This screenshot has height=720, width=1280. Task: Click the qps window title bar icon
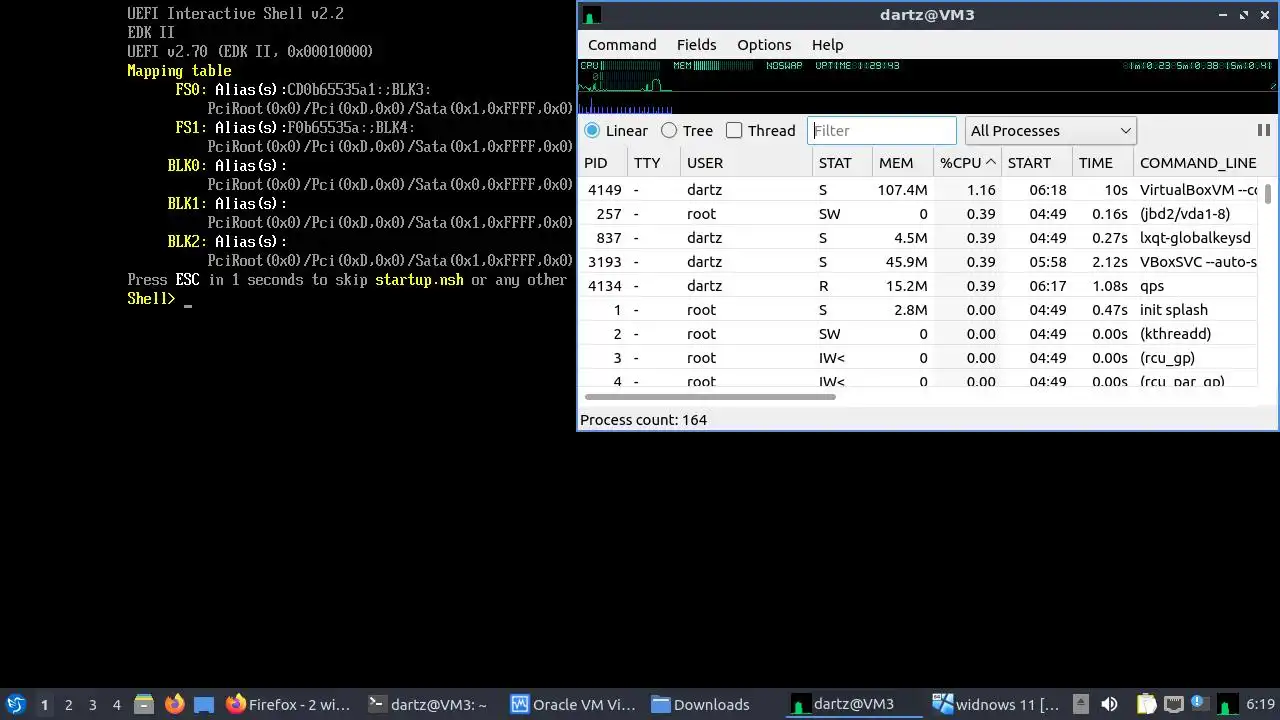(x=591, y=15)
